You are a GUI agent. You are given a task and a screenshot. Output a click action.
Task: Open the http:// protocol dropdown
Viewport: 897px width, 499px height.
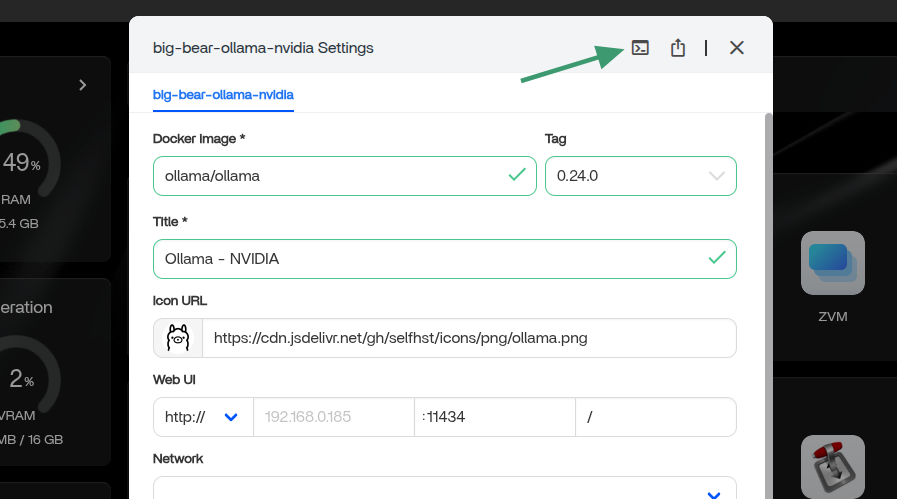coord(203,417)
